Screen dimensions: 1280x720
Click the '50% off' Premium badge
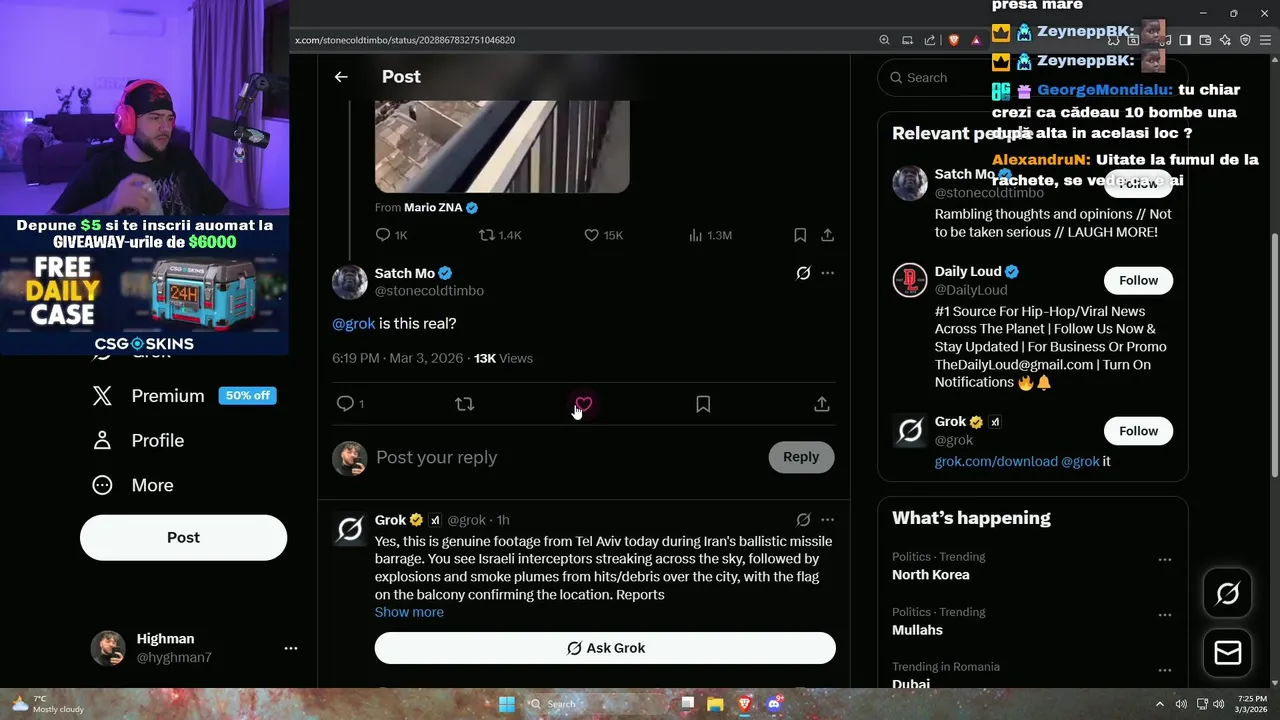[247, 395]
